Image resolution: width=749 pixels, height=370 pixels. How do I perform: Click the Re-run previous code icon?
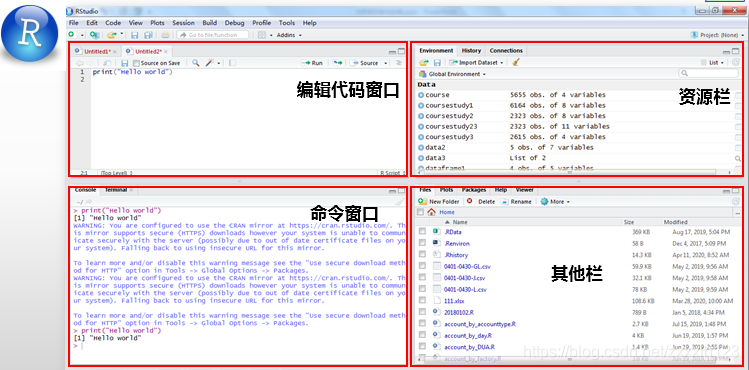(338, 63)
